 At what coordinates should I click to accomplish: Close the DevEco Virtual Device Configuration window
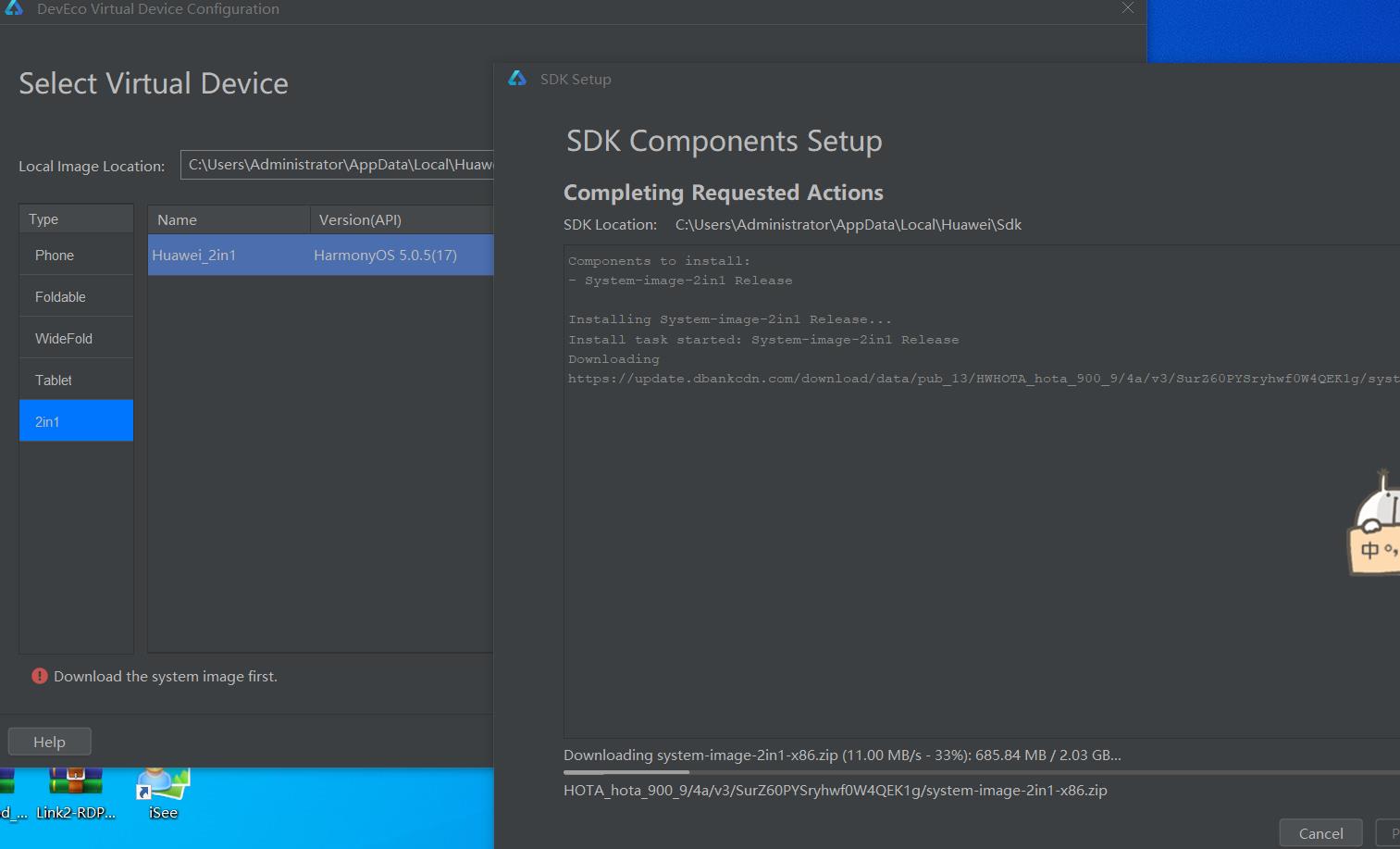click(x=1127, y=8)
